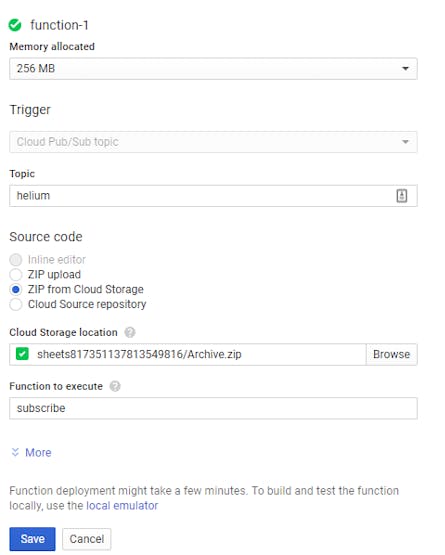The width and height of the screenshot is (445, 555).
Task: Open the Cloud Pub/Sub topic trigger dropdown
Action: click(x=213, y=142)
